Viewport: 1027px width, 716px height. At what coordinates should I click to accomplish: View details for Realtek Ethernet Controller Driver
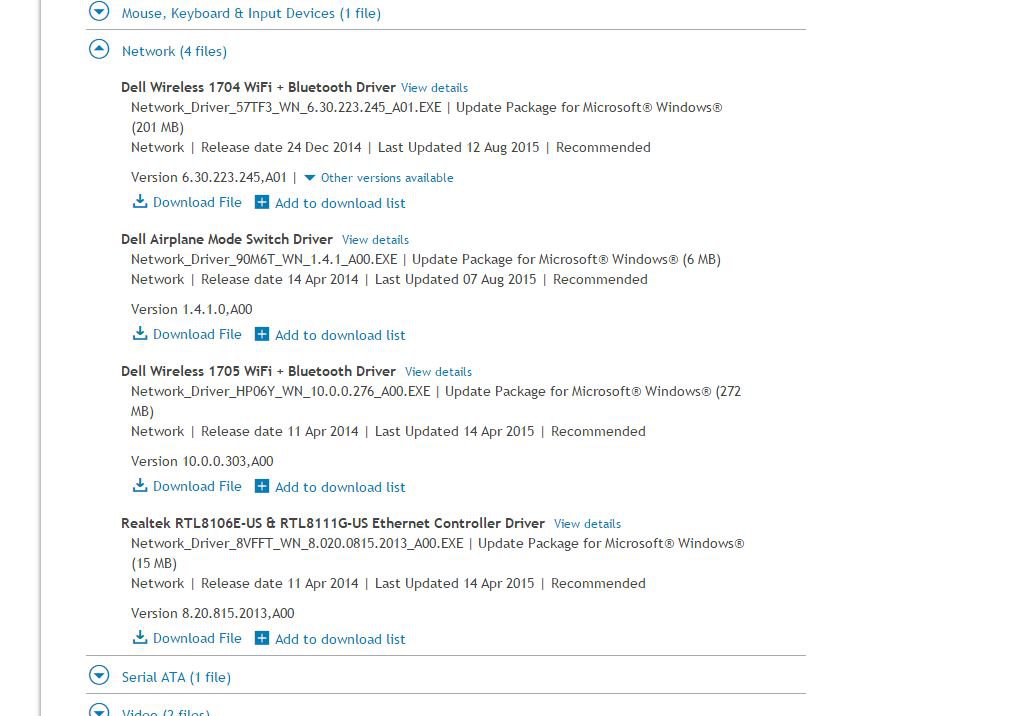point(588,524)
